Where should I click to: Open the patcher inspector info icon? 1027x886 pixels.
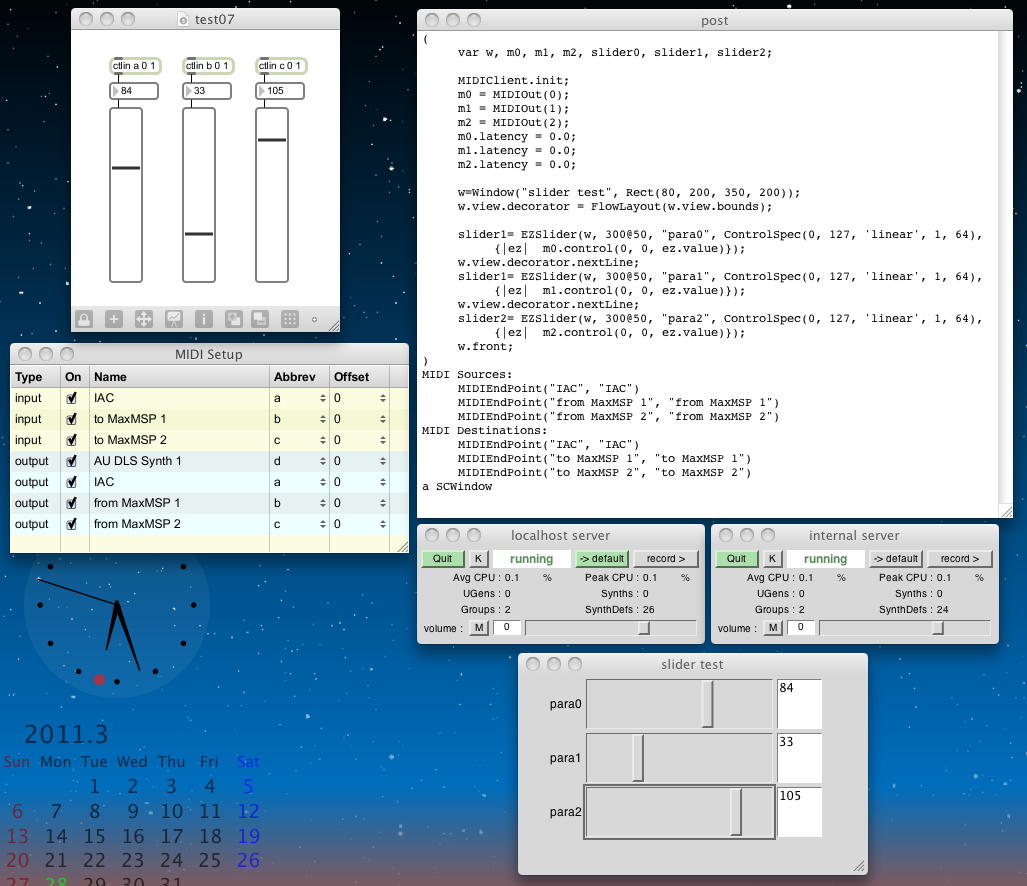point(203,319)
